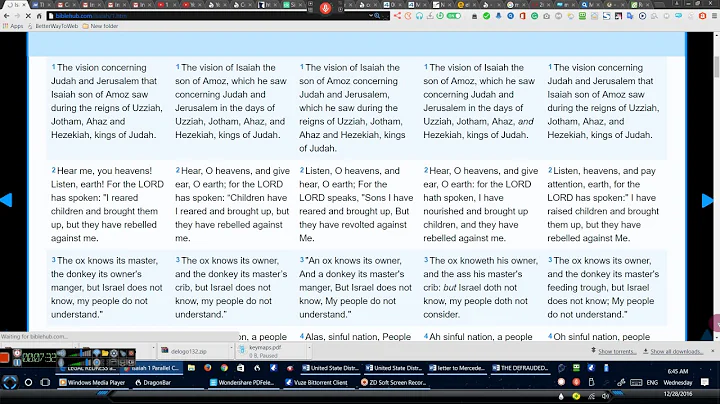Open the recorder settings gear icon
This screenshot has height=404, width=720.
pyautogui.click(x=114, y=353)
